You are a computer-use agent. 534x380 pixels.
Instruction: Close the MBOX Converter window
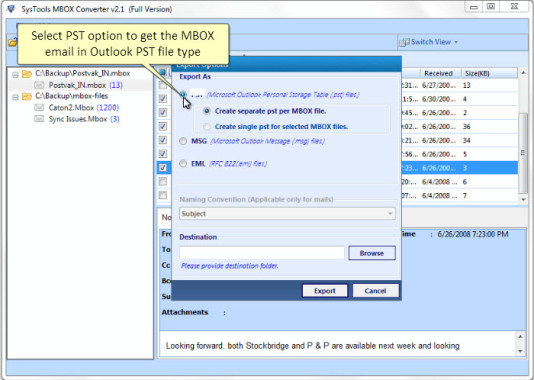(514, 6)
